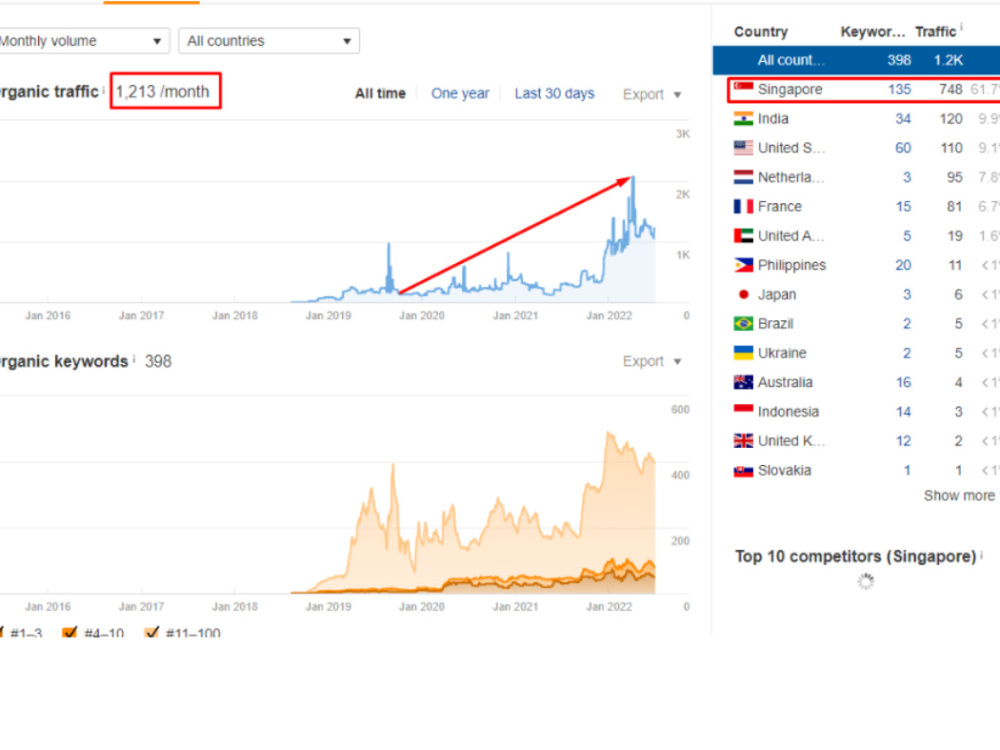
Task: Click the Indonesia flag icon
Action: 743,412
